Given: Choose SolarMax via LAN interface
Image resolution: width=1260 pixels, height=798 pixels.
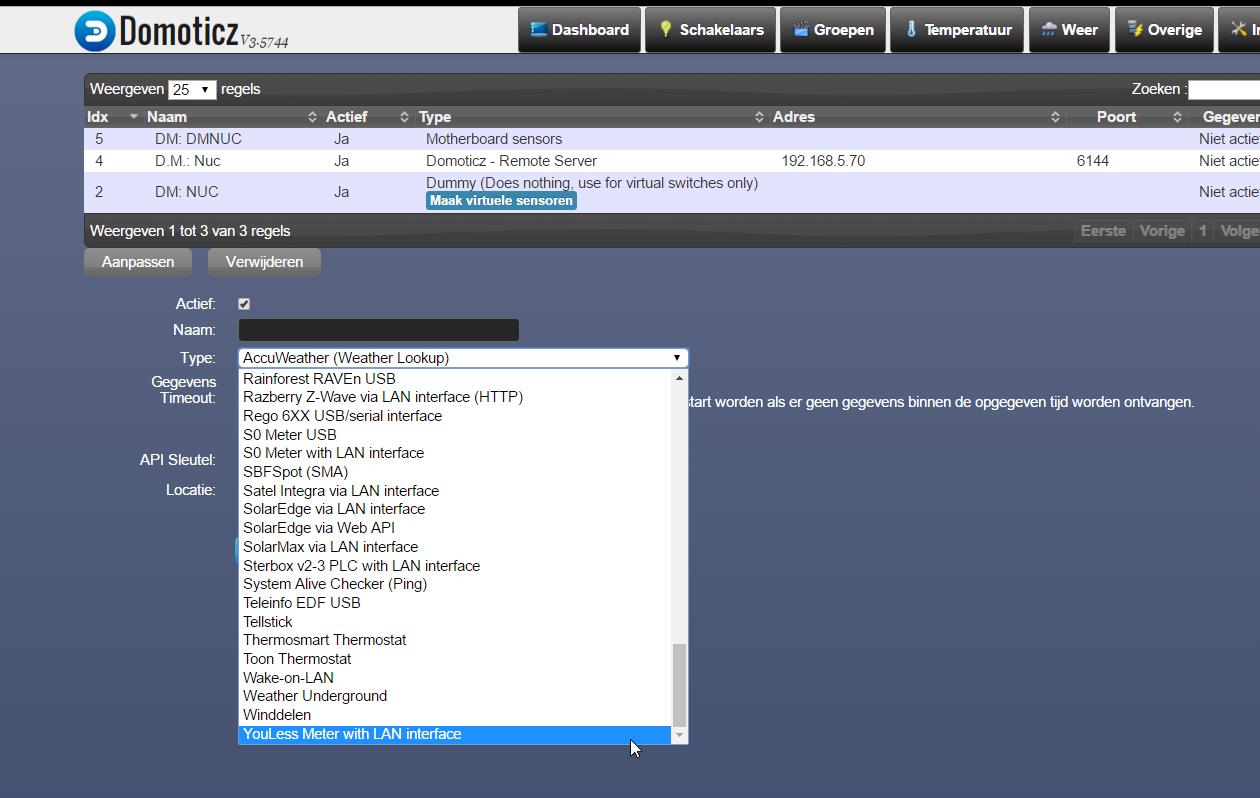Looking at the screenshot, I should (455, 547).
